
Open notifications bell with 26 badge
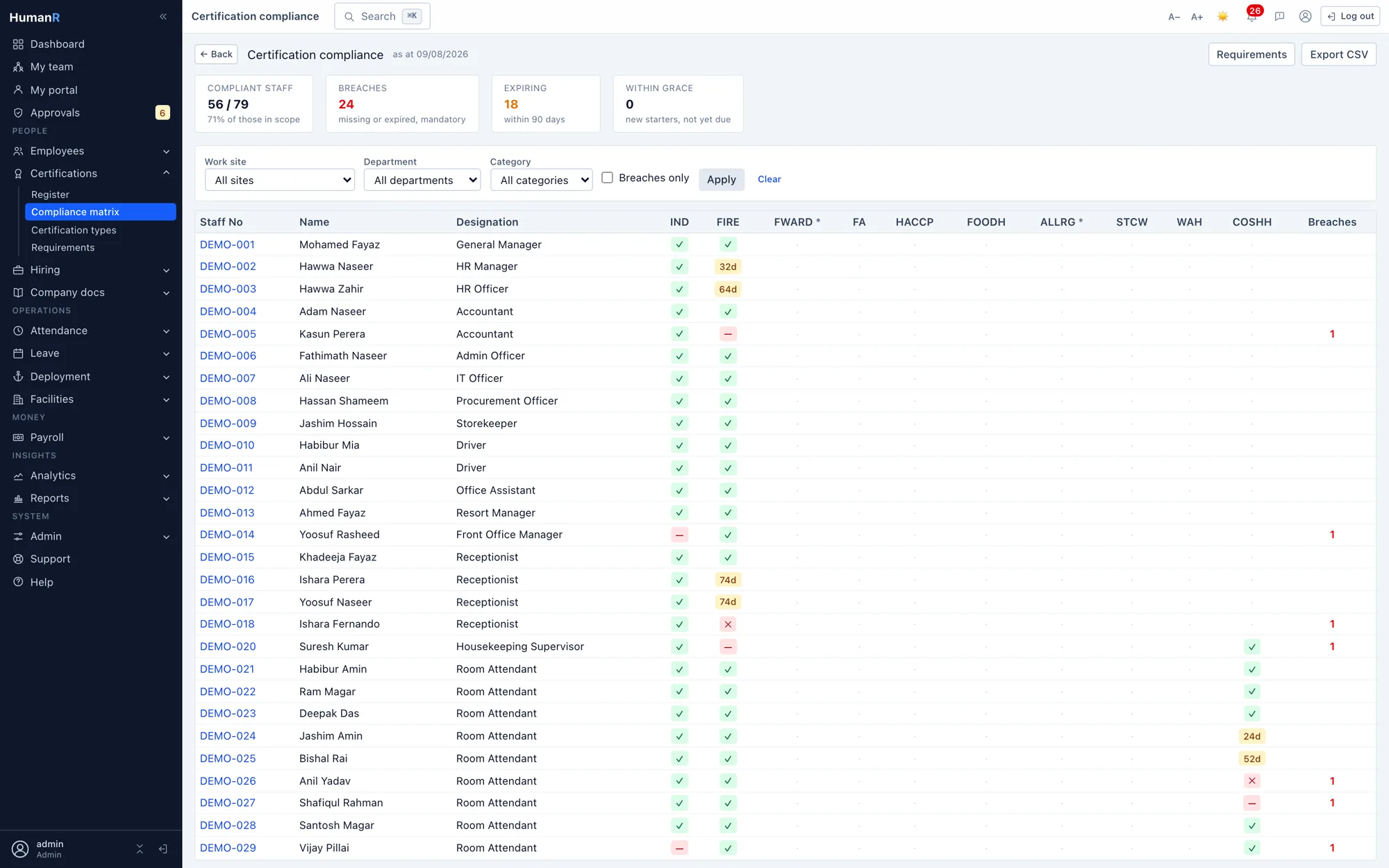click(x=1251, y=17)
